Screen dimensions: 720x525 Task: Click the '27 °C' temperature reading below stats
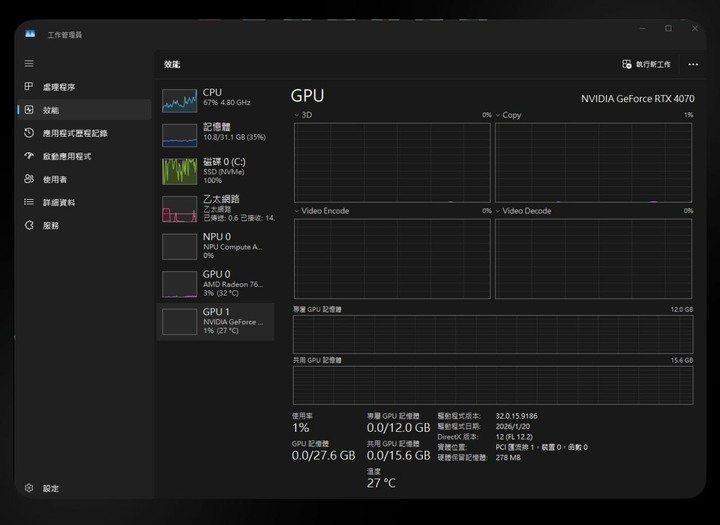381,483
